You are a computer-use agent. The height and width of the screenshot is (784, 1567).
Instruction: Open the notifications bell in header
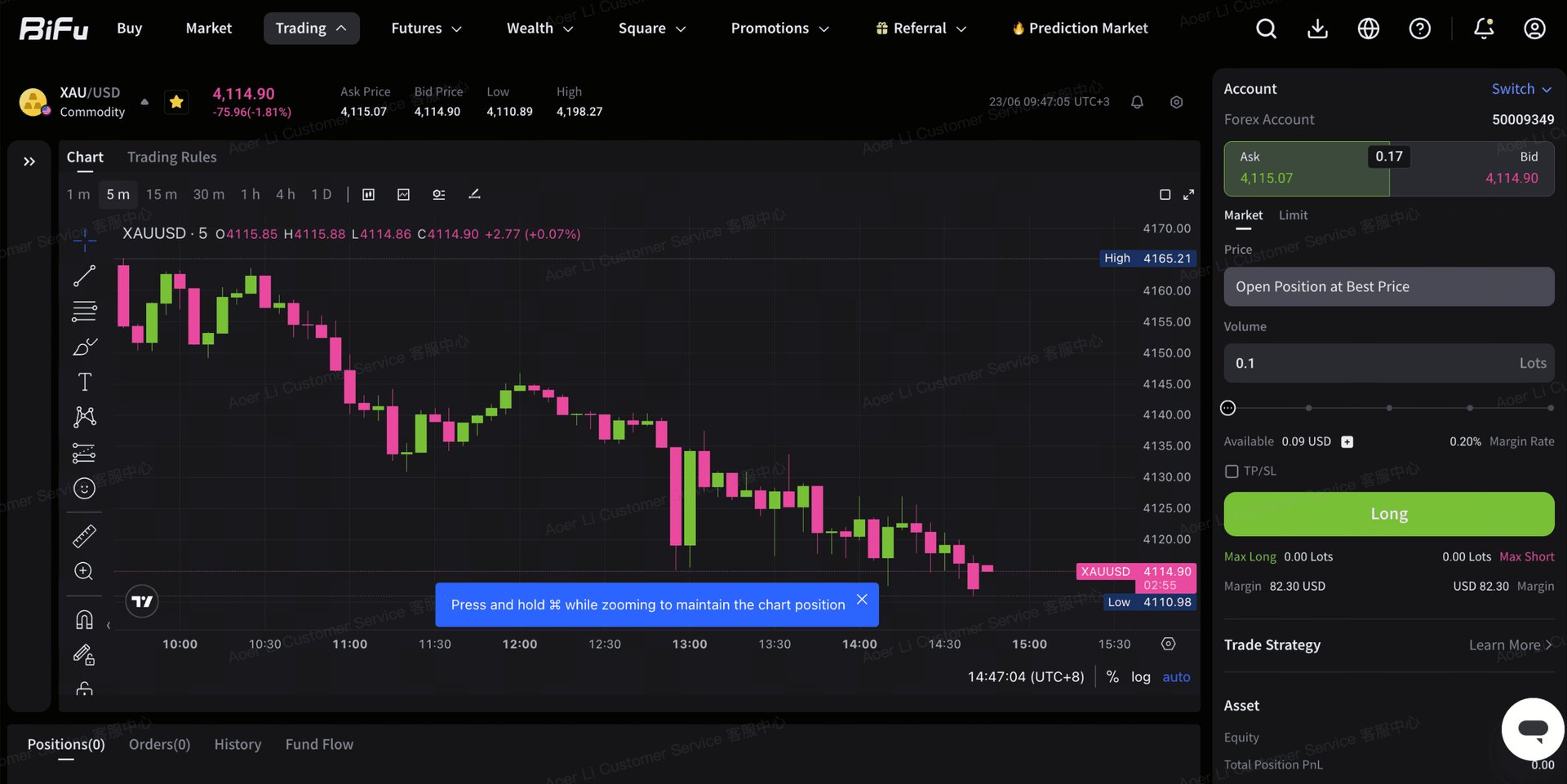tap(1484, 29)
